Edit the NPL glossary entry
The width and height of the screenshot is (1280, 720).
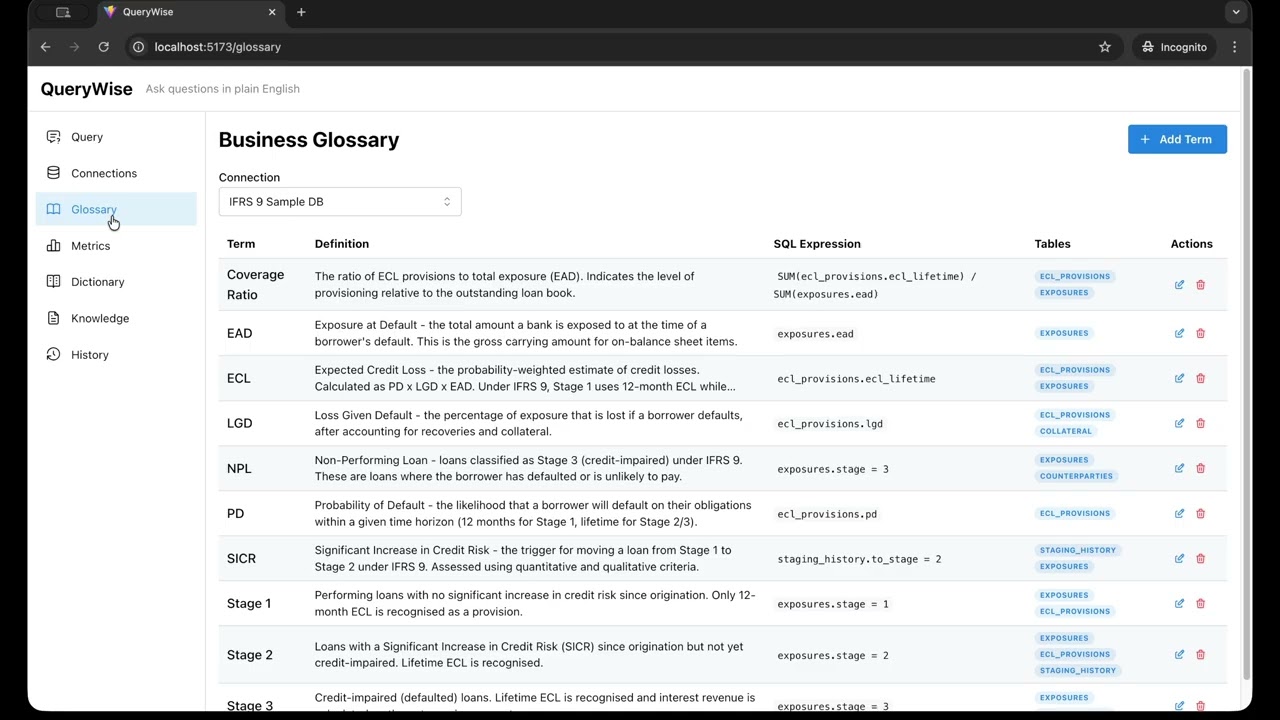tap(1179, 468)
